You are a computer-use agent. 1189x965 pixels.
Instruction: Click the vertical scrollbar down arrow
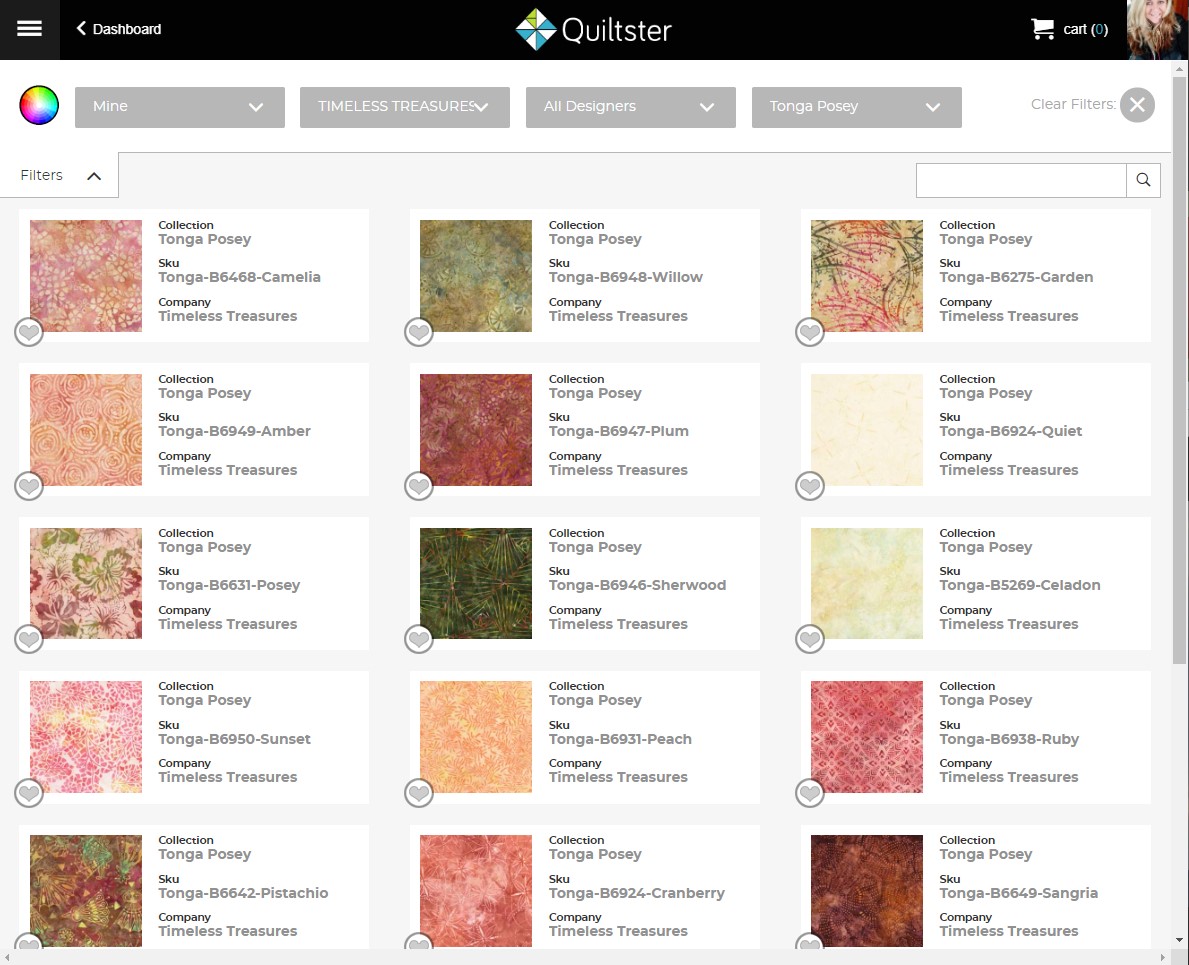[1179, 940]
